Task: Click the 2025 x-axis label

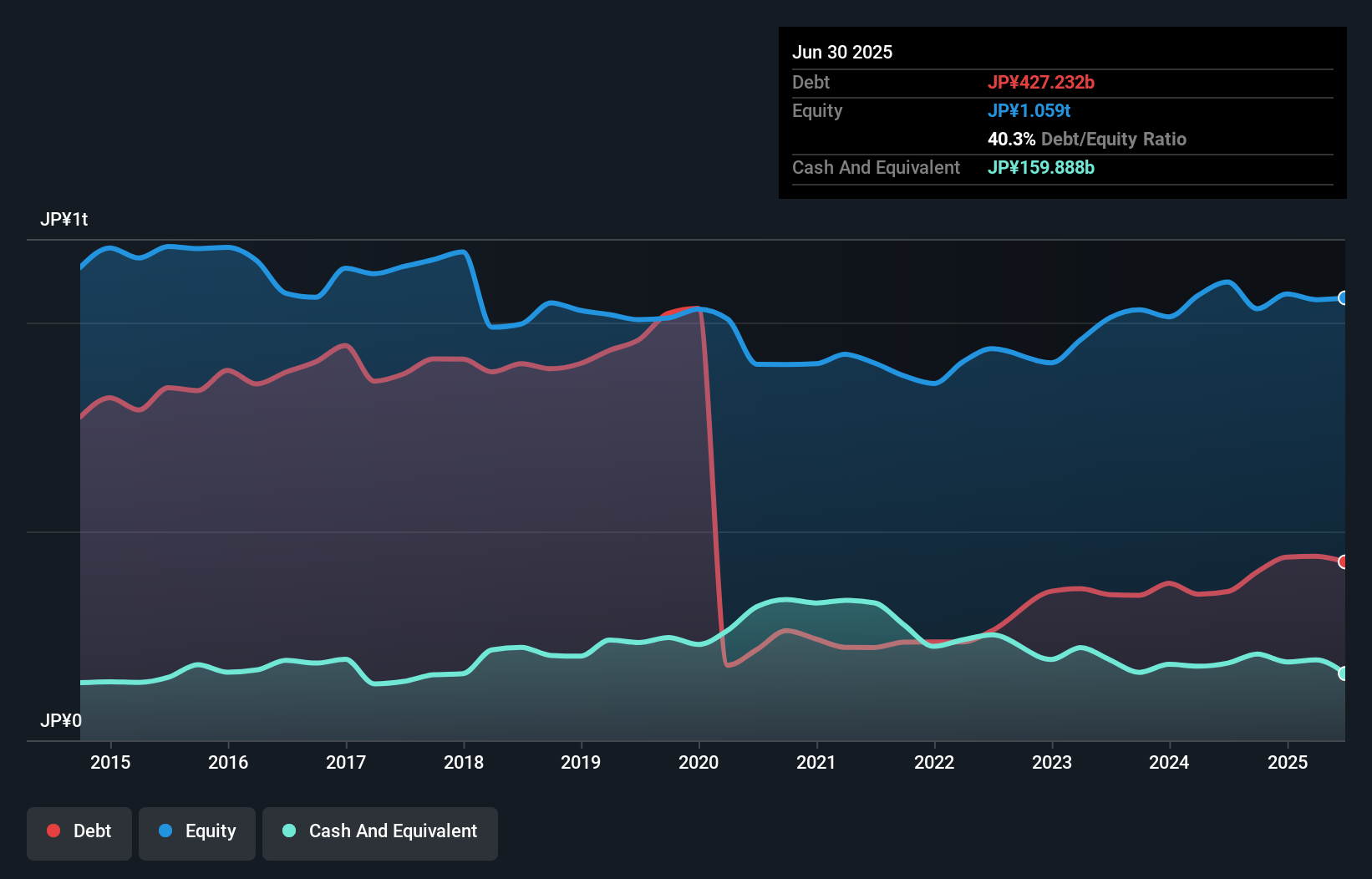Action: [1288, 762]
